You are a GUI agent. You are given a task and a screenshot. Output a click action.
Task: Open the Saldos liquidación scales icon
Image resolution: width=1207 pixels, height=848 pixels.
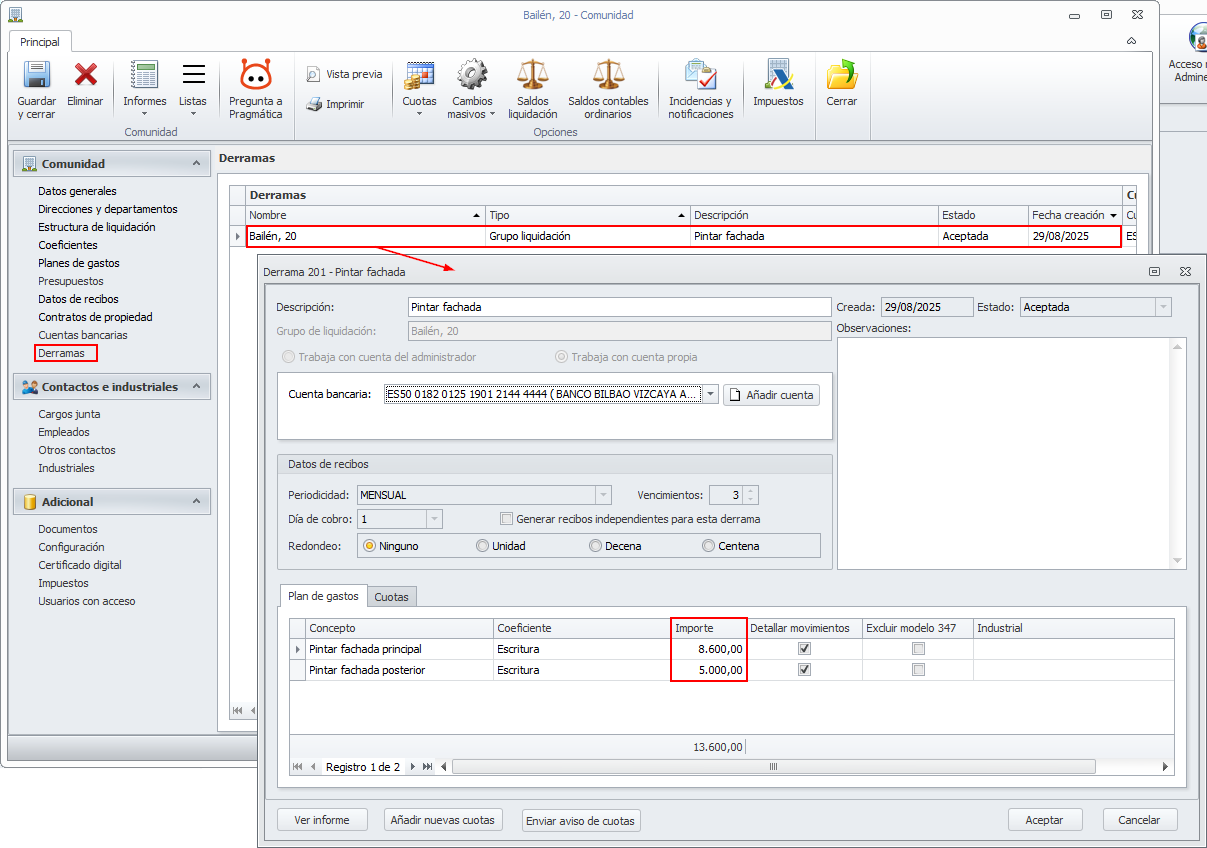point(532,76)
